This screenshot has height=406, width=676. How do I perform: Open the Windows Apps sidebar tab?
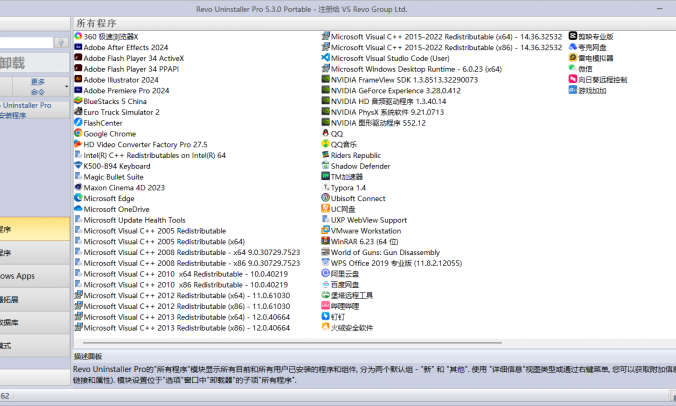pos(34,276)
